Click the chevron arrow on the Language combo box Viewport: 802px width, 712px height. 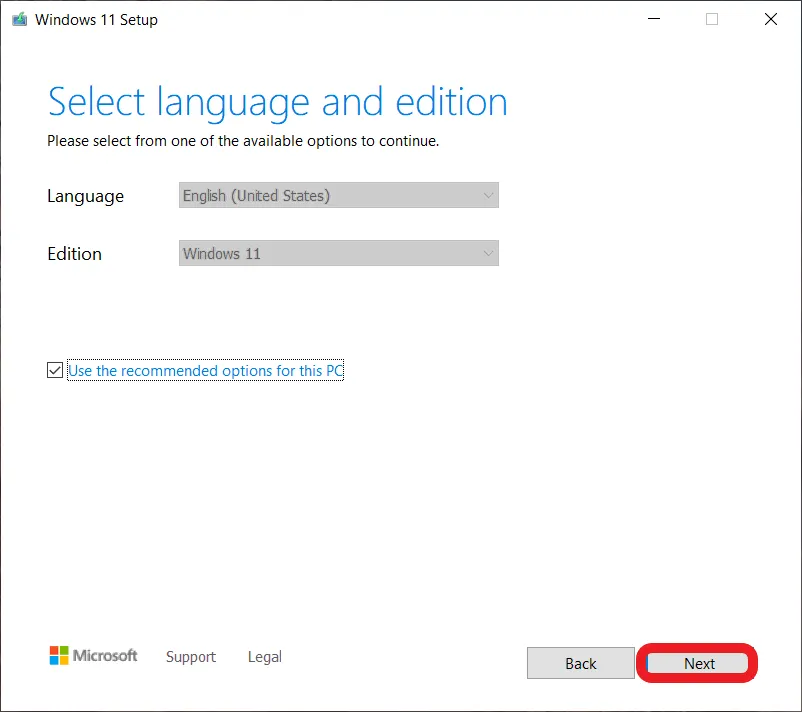(488, 196)
